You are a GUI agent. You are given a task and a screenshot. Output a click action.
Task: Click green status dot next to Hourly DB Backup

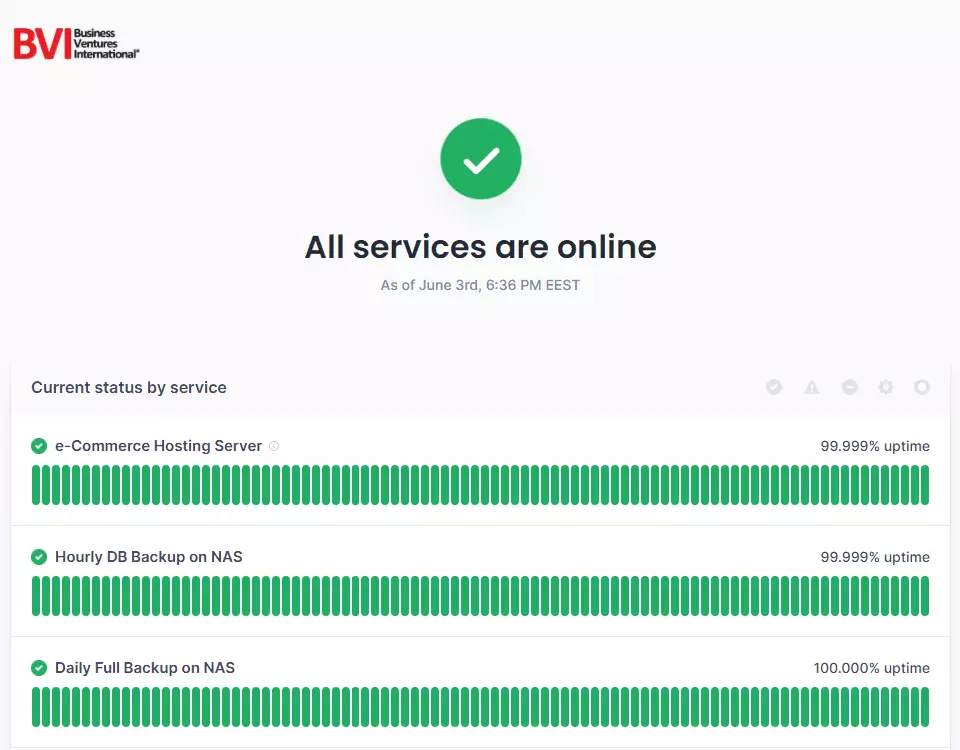39,557
